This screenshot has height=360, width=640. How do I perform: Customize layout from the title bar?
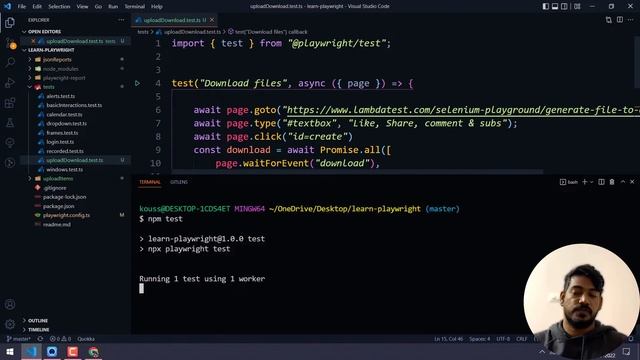click(x=577, y=7)
